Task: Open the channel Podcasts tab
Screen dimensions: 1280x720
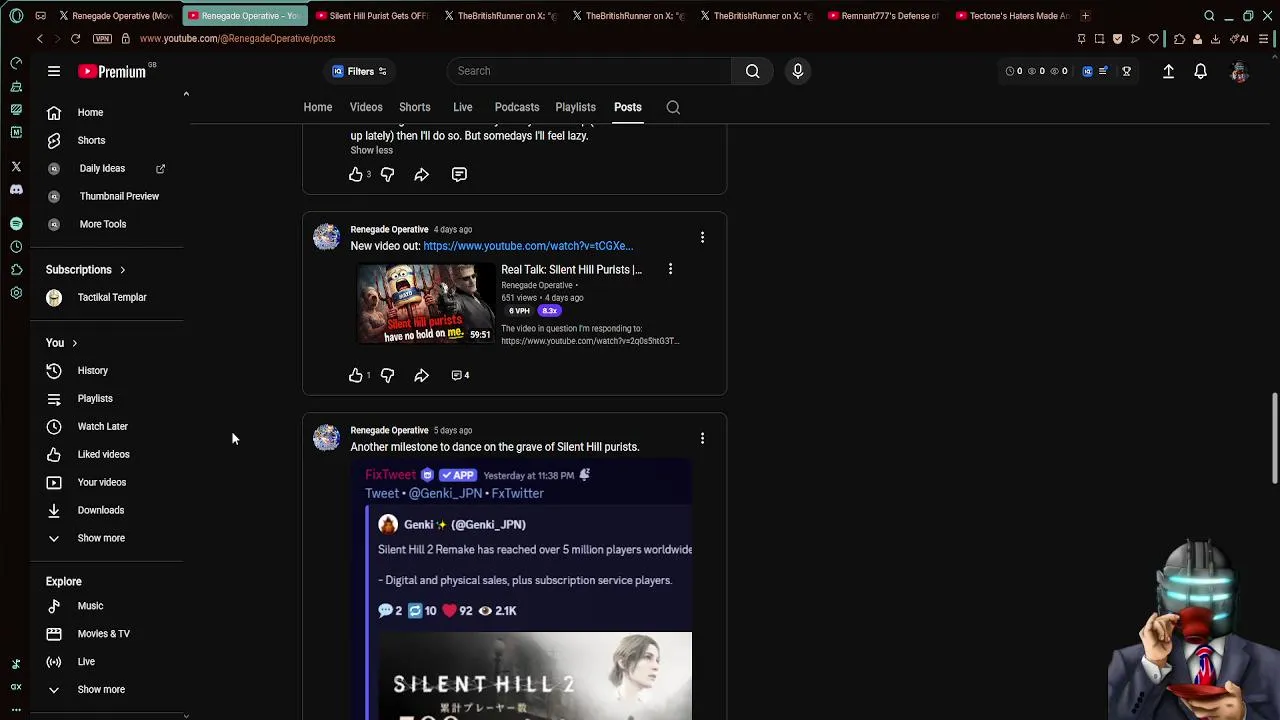Action: coord(516,107)
